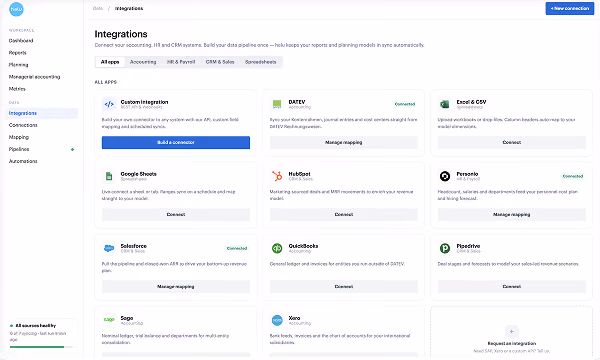Click the Pipedrive logo icon

(445, 248)
